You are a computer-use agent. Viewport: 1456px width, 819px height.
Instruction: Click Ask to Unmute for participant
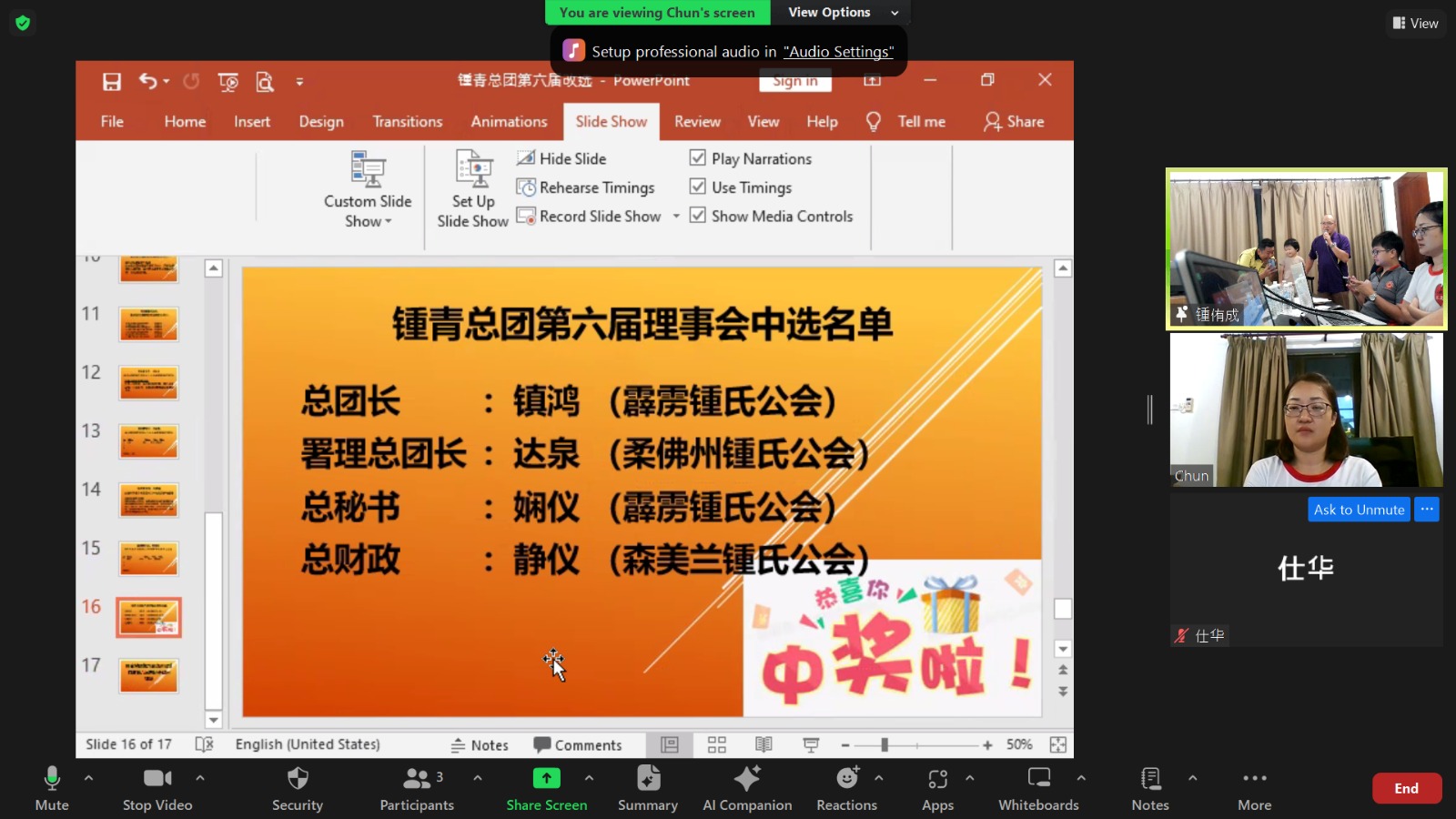(1358, 510)
